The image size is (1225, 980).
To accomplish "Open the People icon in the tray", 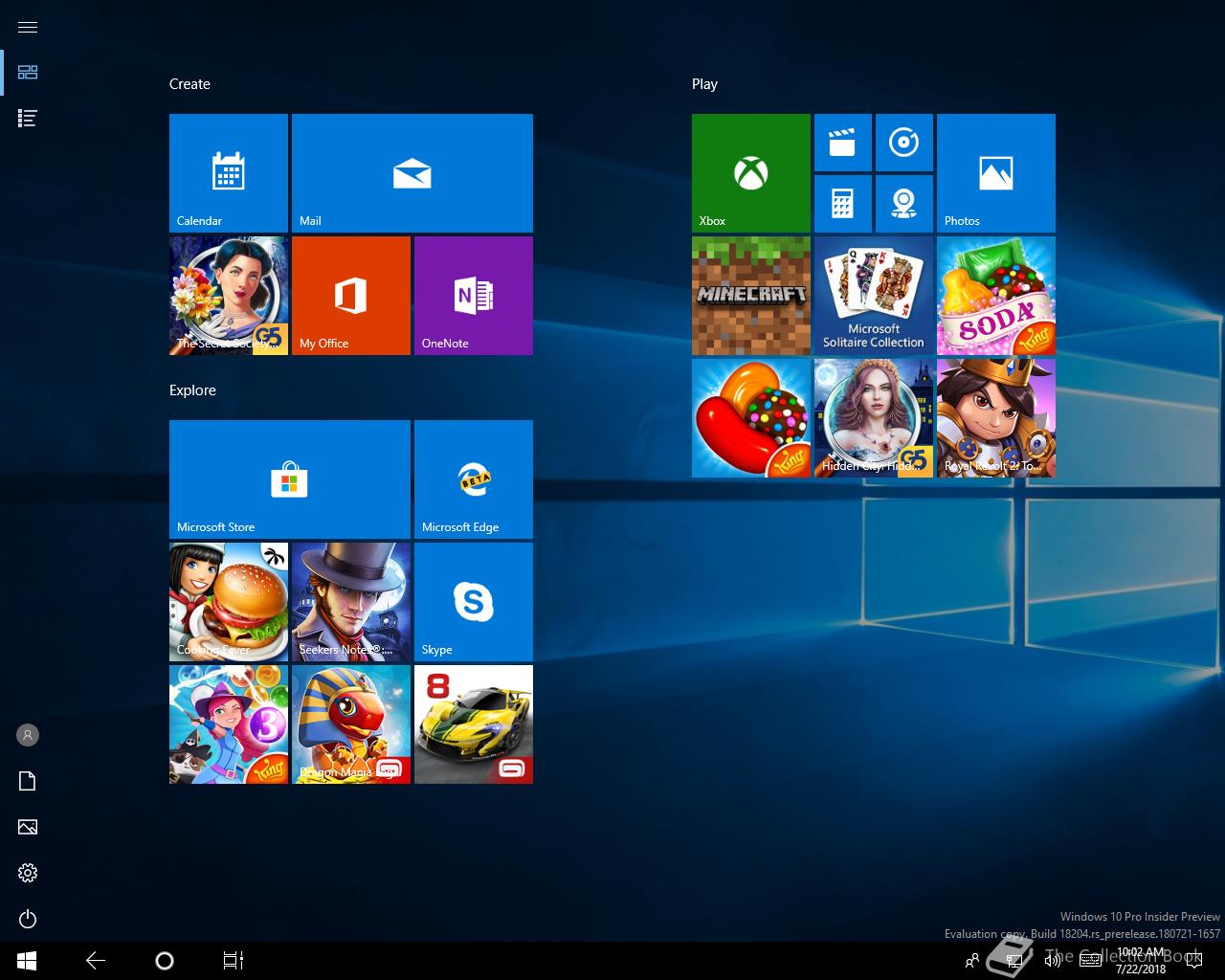I will tap(972, 961).
